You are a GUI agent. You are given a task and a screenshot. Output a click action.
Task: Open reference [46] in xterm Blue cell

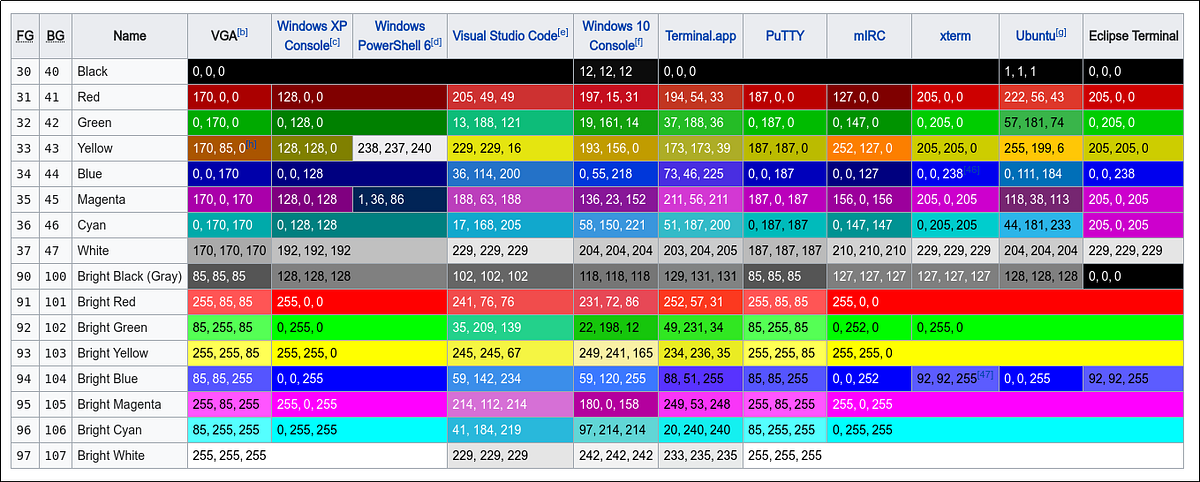coord(970,171)
